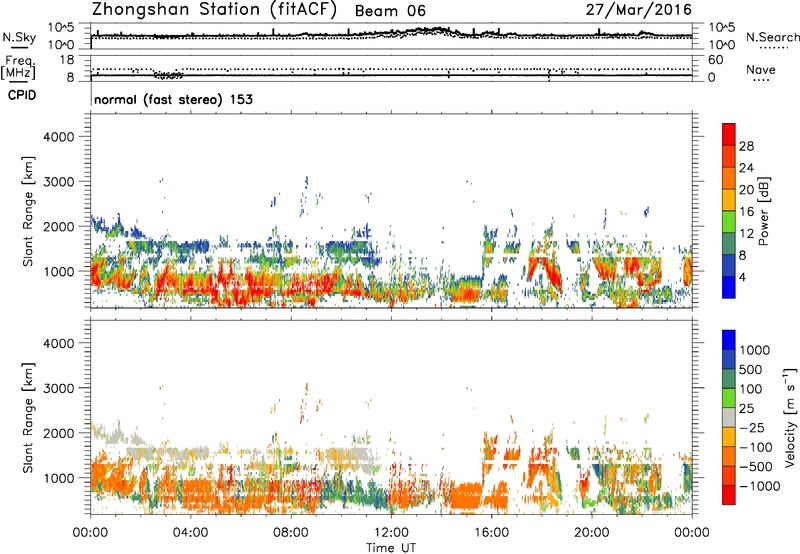Click the '-500' velocity color bar label
The width and height of the screenshot is (800, 554).
(x=756, y=466)
